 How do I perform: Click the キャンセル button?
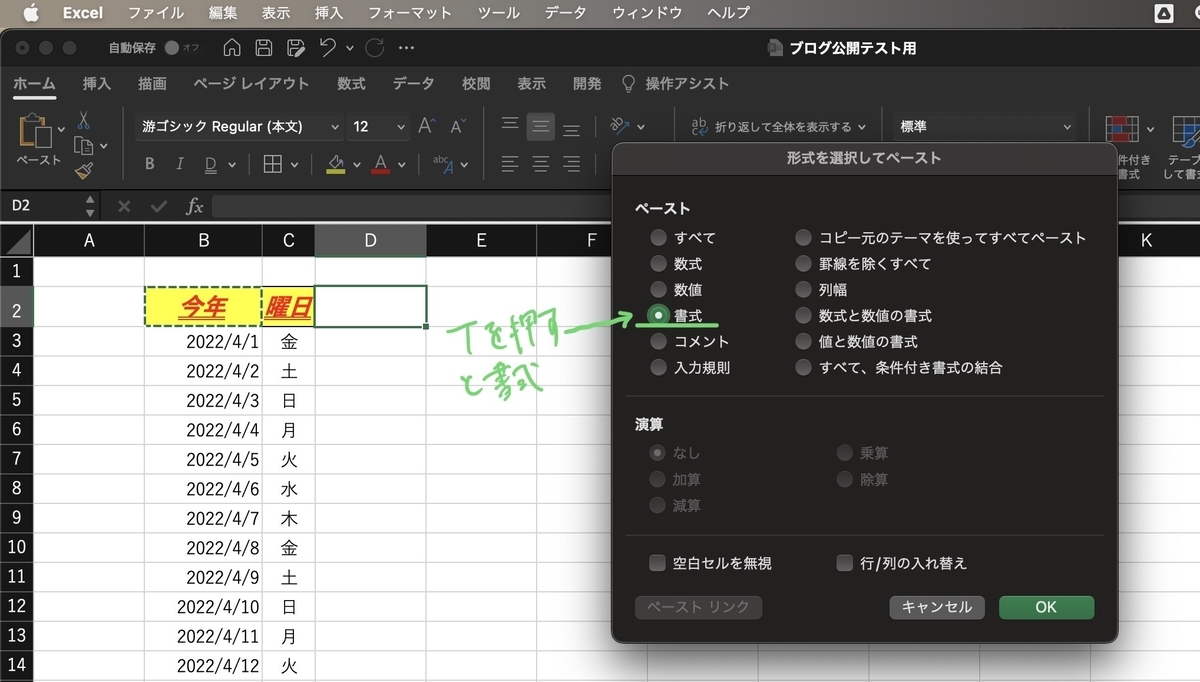point(937,607)
